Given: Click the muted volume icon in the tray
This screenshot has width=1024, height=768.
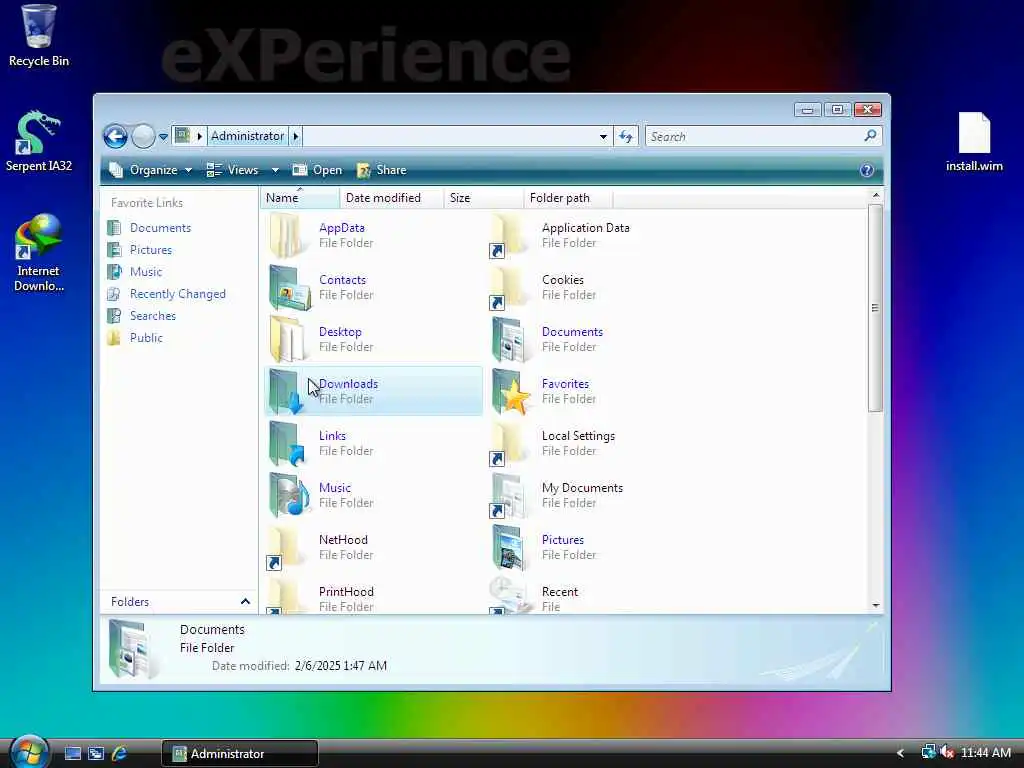Looking at the screenshot, I should coord(947,752).
